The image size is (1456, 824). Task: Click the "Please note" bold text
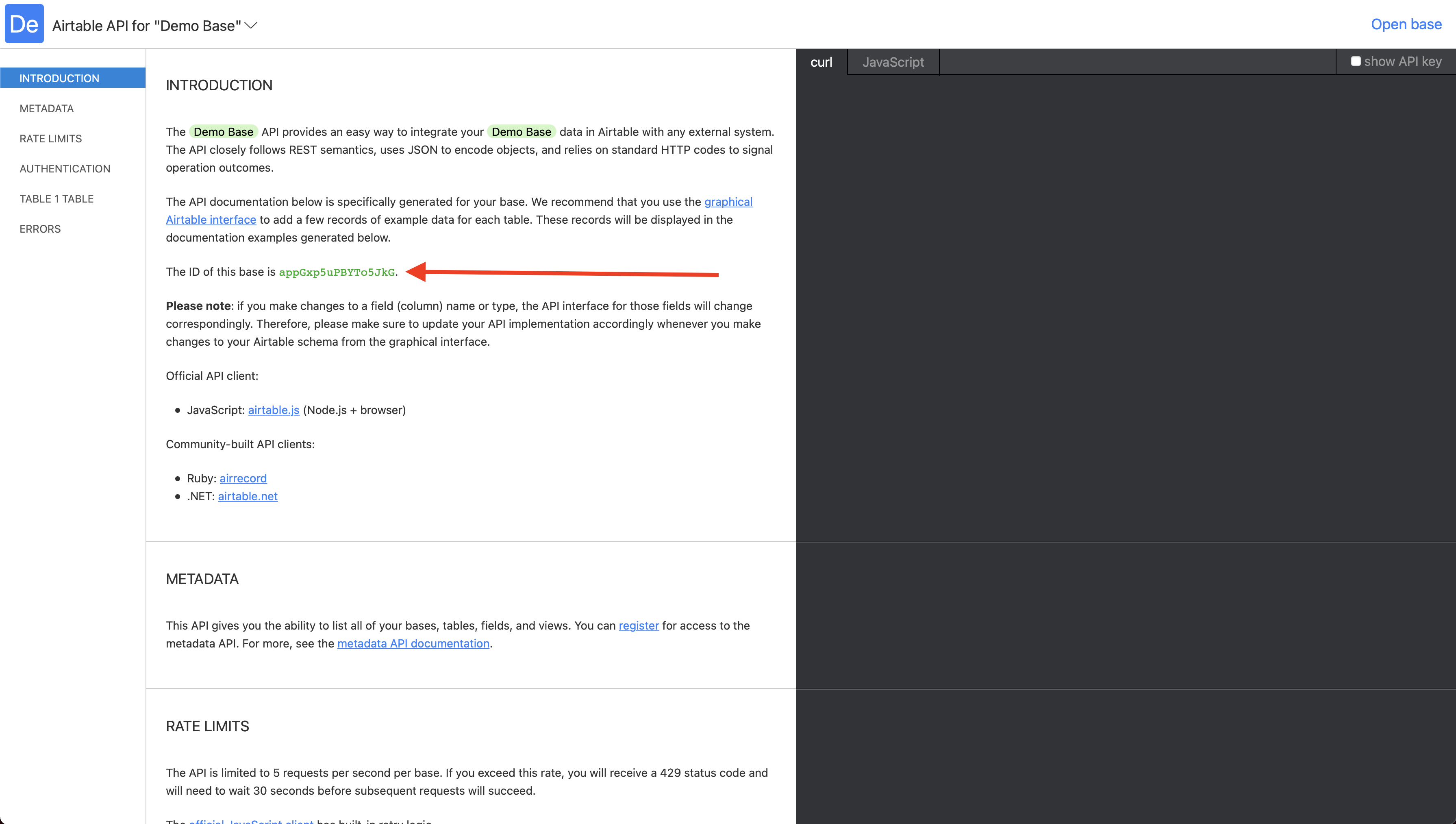pyautogui.click(x=198, y=305)
